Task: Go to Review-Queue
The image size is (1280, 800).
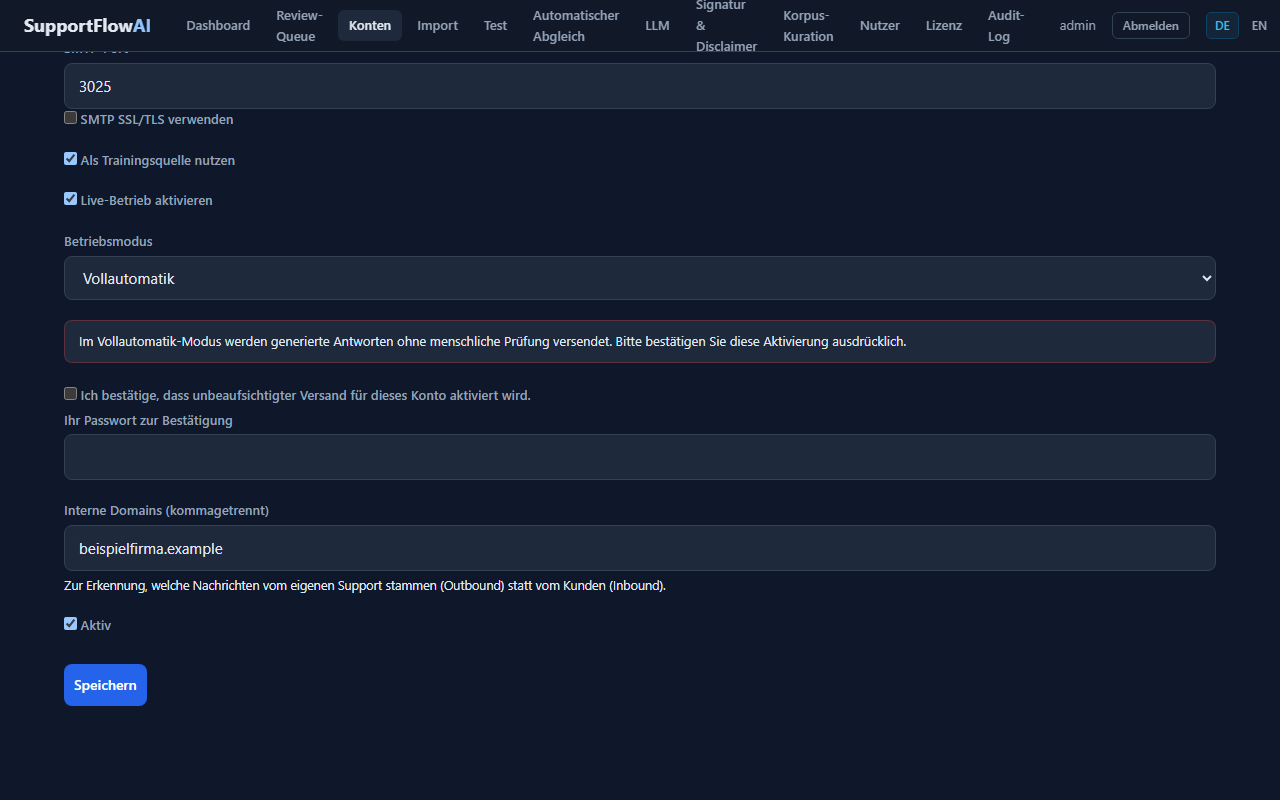Action: 299,26
